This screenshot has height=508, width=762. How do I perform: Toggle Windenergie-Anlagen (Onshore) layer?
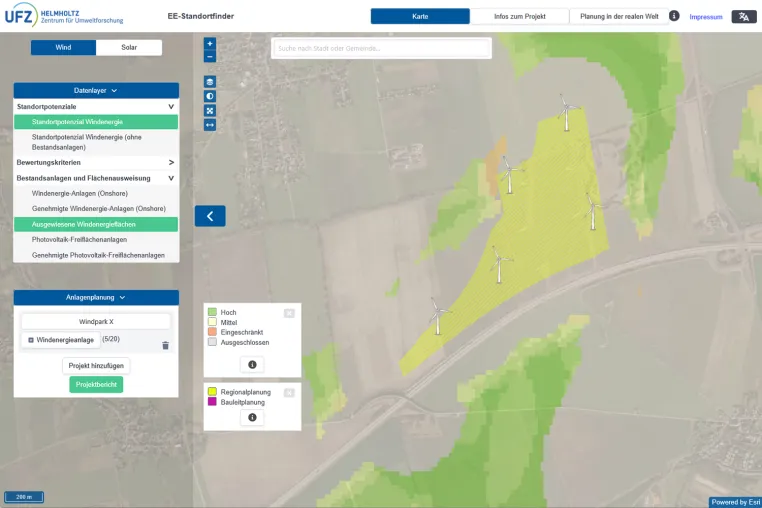click(x=96, y=193)
